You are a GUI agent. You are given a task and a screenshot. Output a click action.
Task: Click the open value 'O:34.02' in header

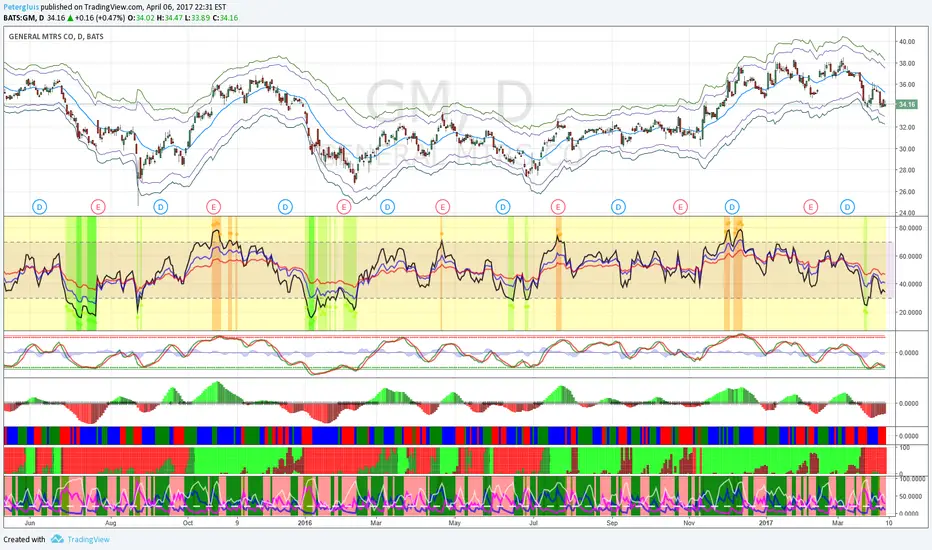141,18
